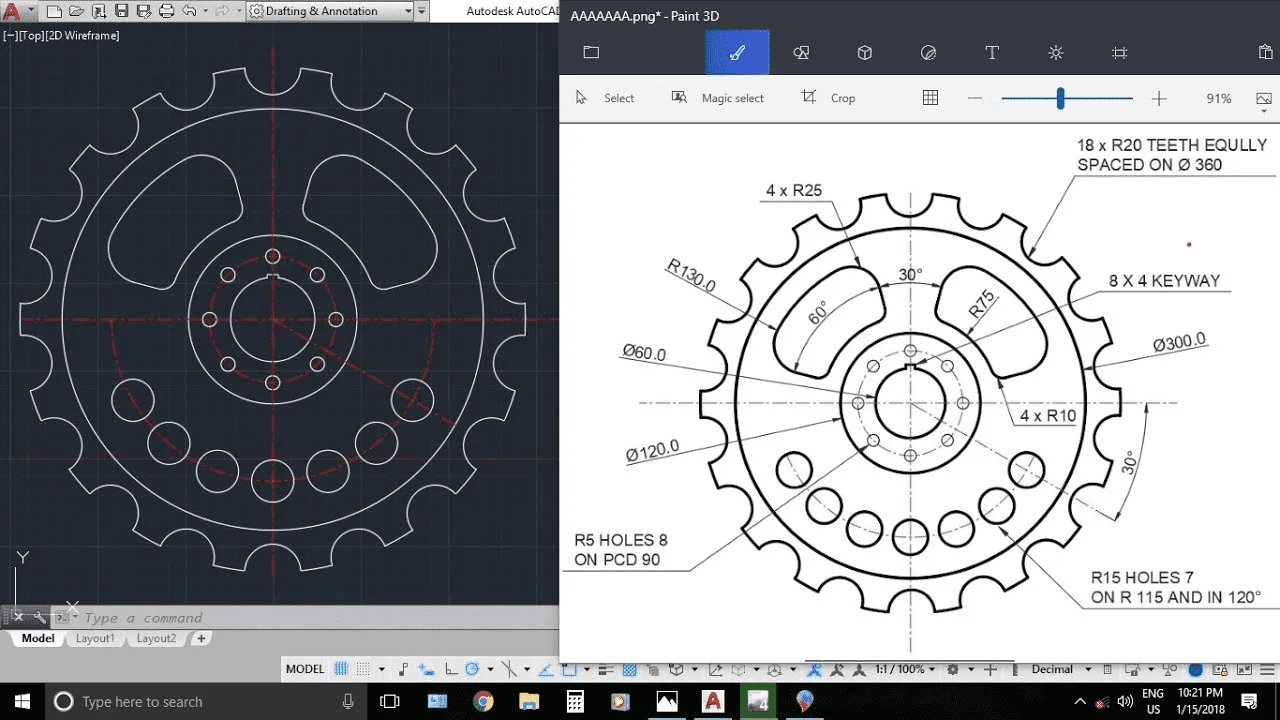The image size is (1280, 720).
Task: Toggle snap mode in status bar
Action: (364, 669)
